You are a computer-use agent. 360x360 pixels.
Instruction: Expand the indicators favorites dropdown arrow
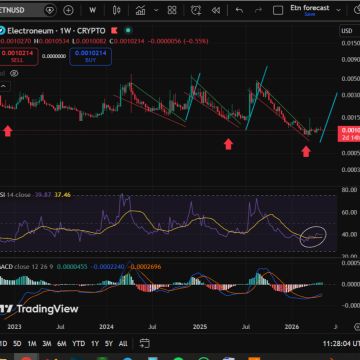click(x=156, y=10)
